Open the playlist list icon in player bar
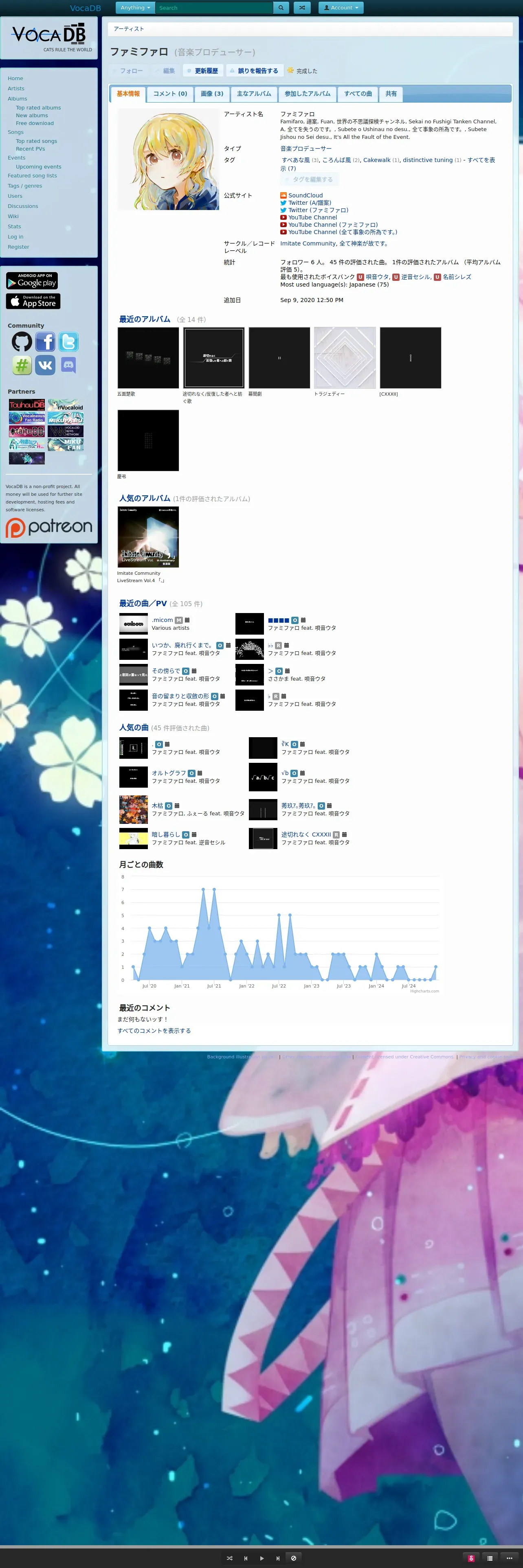This screenshot has width=523, height=1568. click(490, 1558)
